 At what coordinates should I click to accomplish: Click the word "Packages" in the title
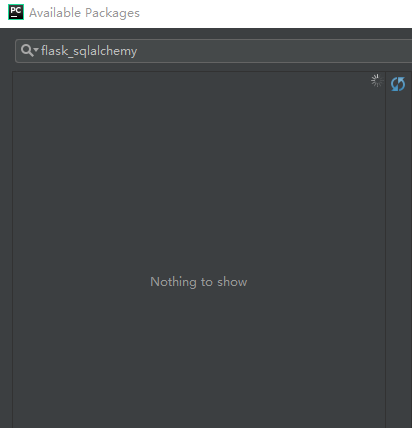[112, 13]
